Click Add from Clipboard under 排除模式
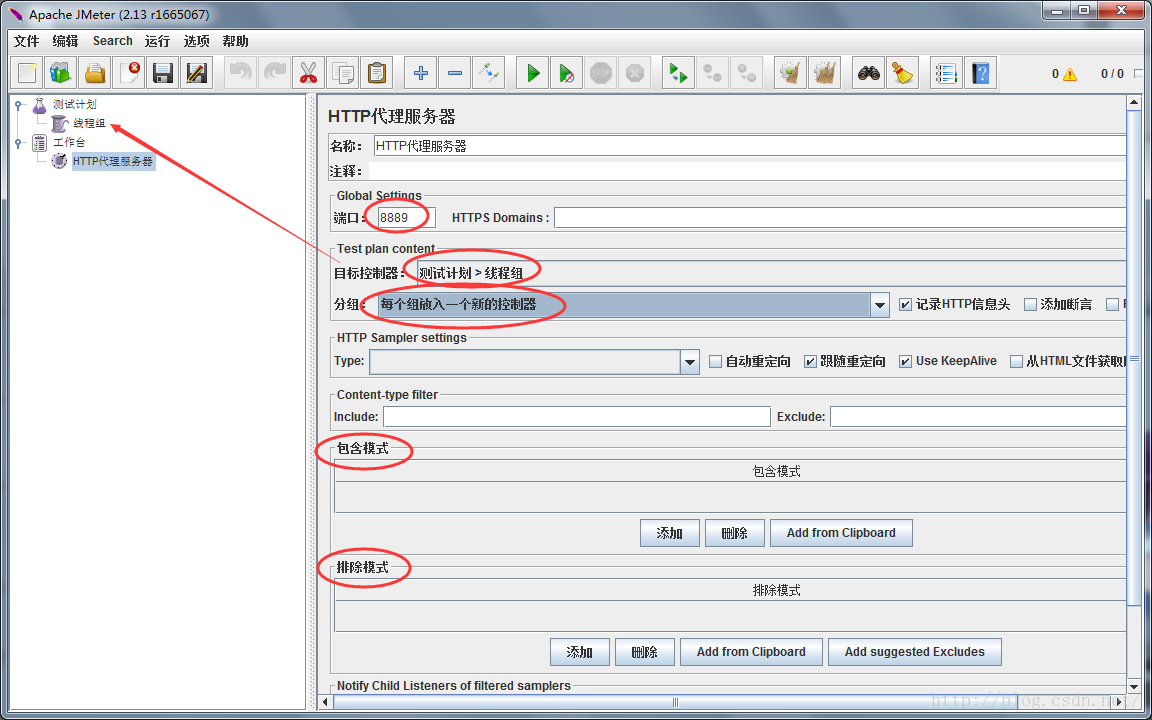Image resolution: width=1152 pixels, height=720 pixels. pos(751,652)
